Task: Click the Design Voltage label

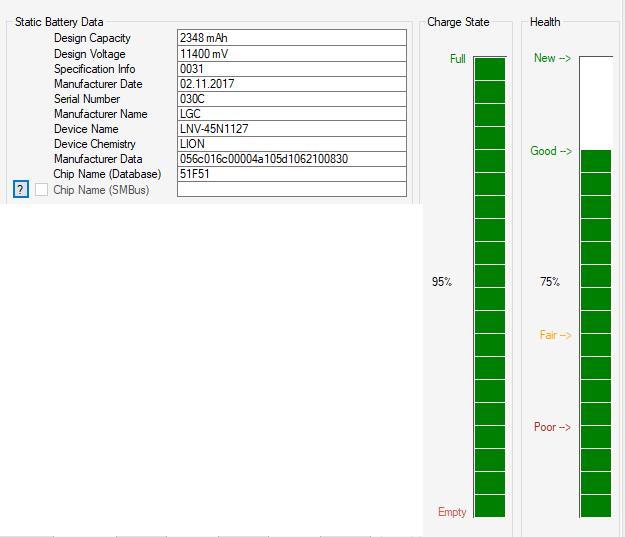Action: pos(90,54)
